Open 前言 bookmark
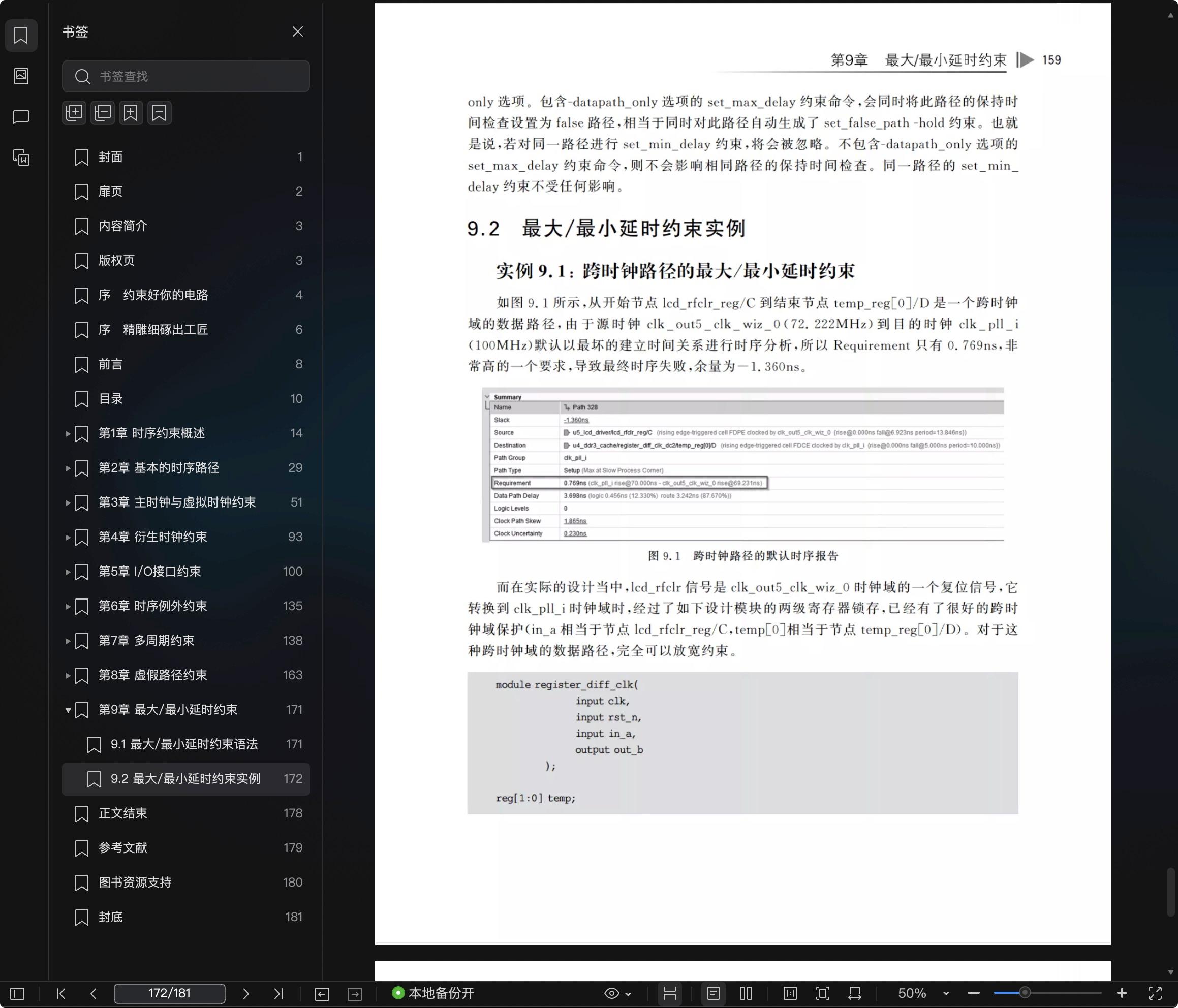 (x=186, y=364)
